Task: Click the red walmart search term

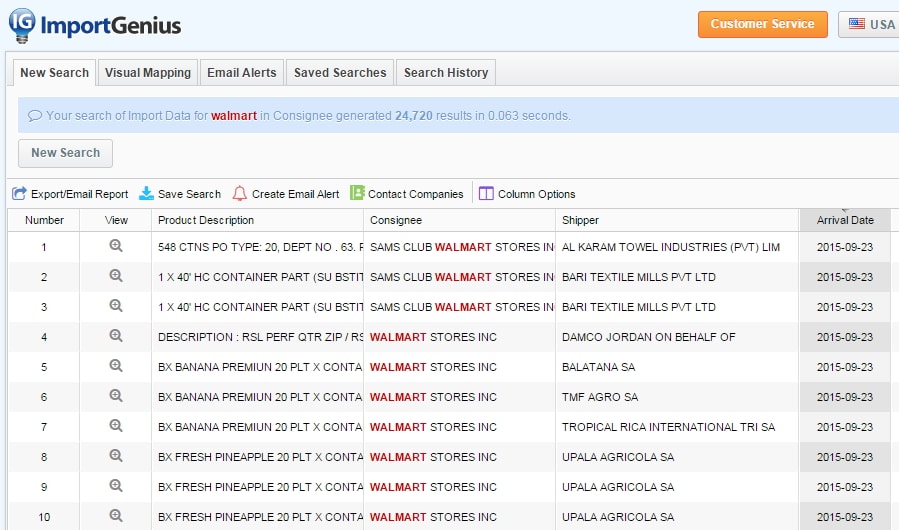Action: click(234, 116)
